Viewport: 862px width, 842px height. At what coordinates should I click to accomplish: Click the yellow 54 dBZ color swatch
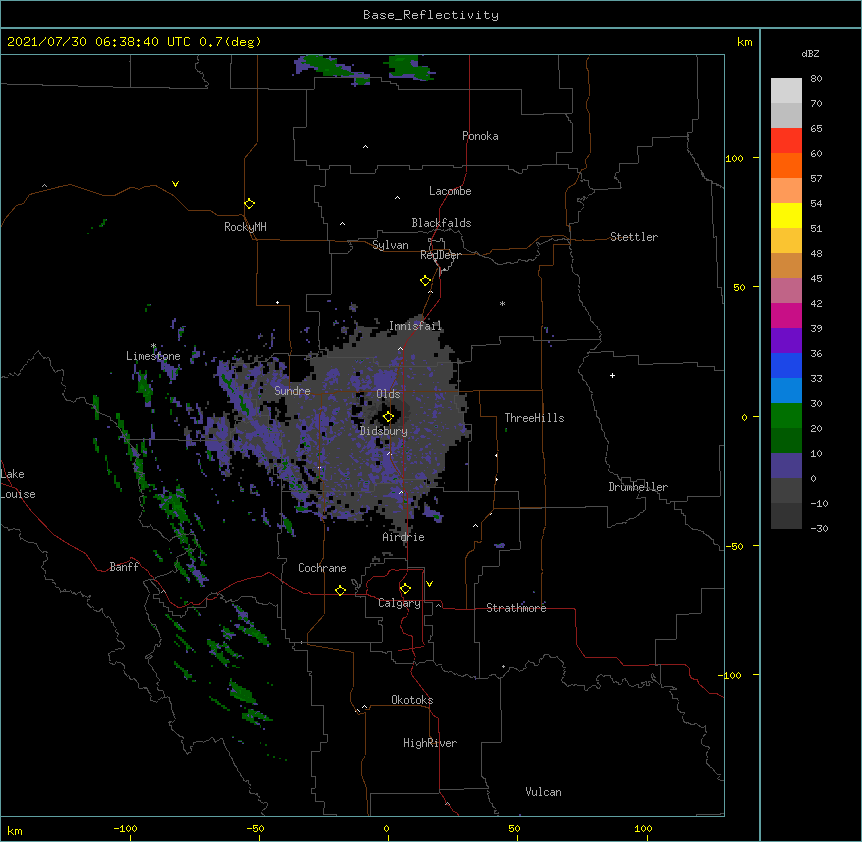pyautogui.click(x=786, y=215)
